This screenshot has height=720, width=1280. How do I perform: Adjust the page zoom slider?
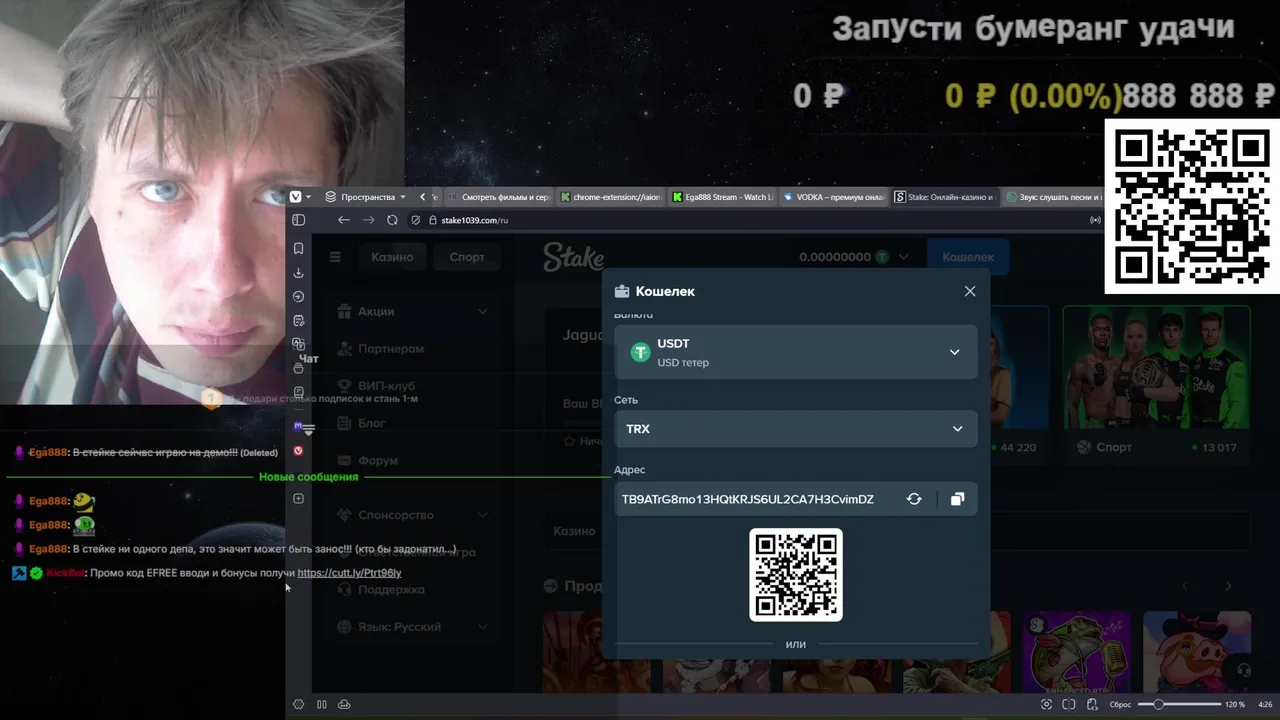point(1179,704)
